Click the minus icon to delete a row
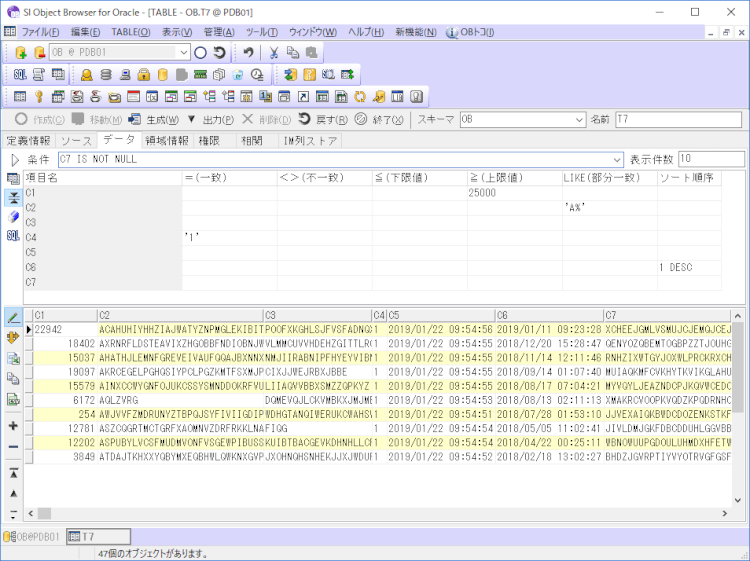 (x=13, y=448)
